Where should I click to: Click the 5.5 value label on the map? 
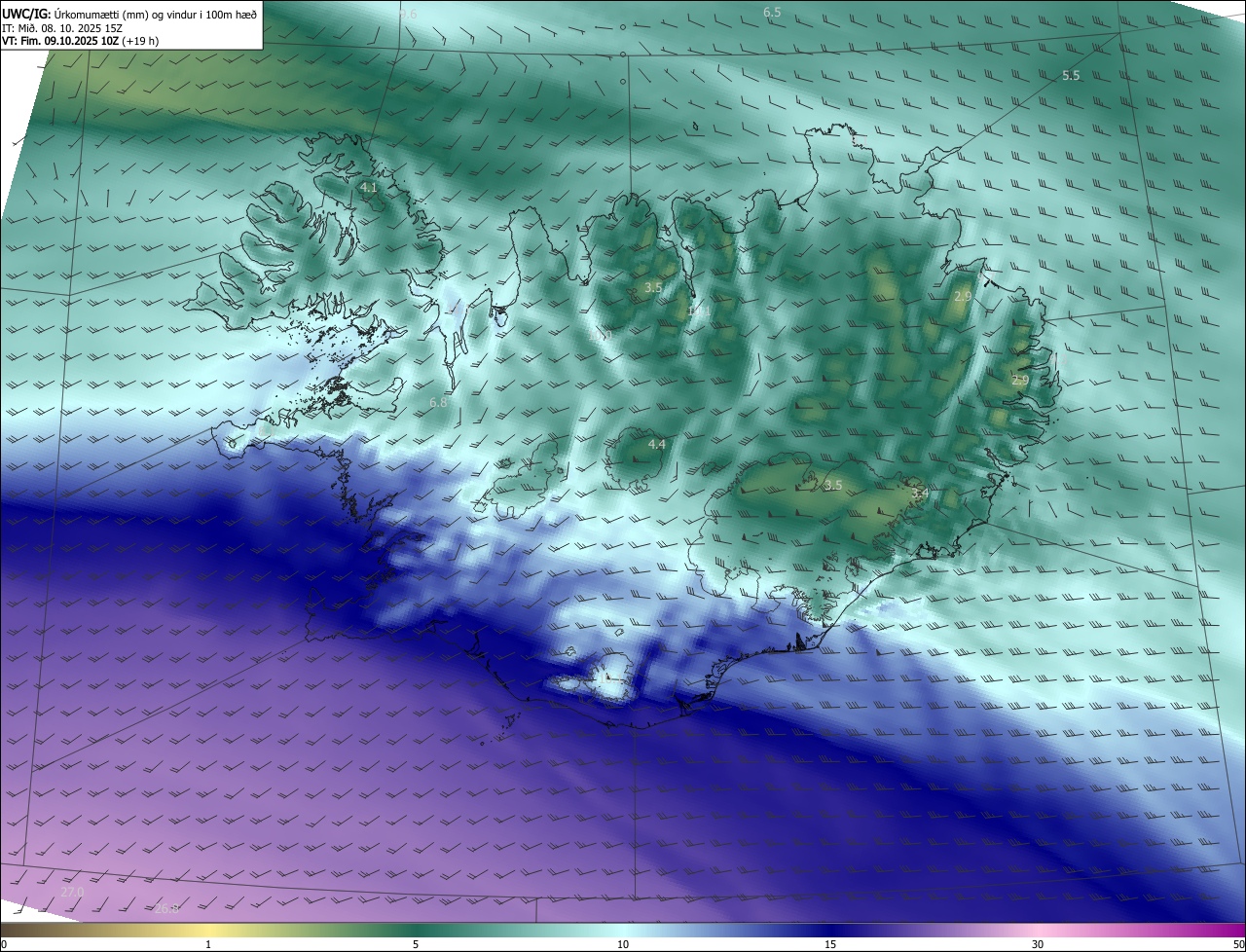coord(1071,75)
